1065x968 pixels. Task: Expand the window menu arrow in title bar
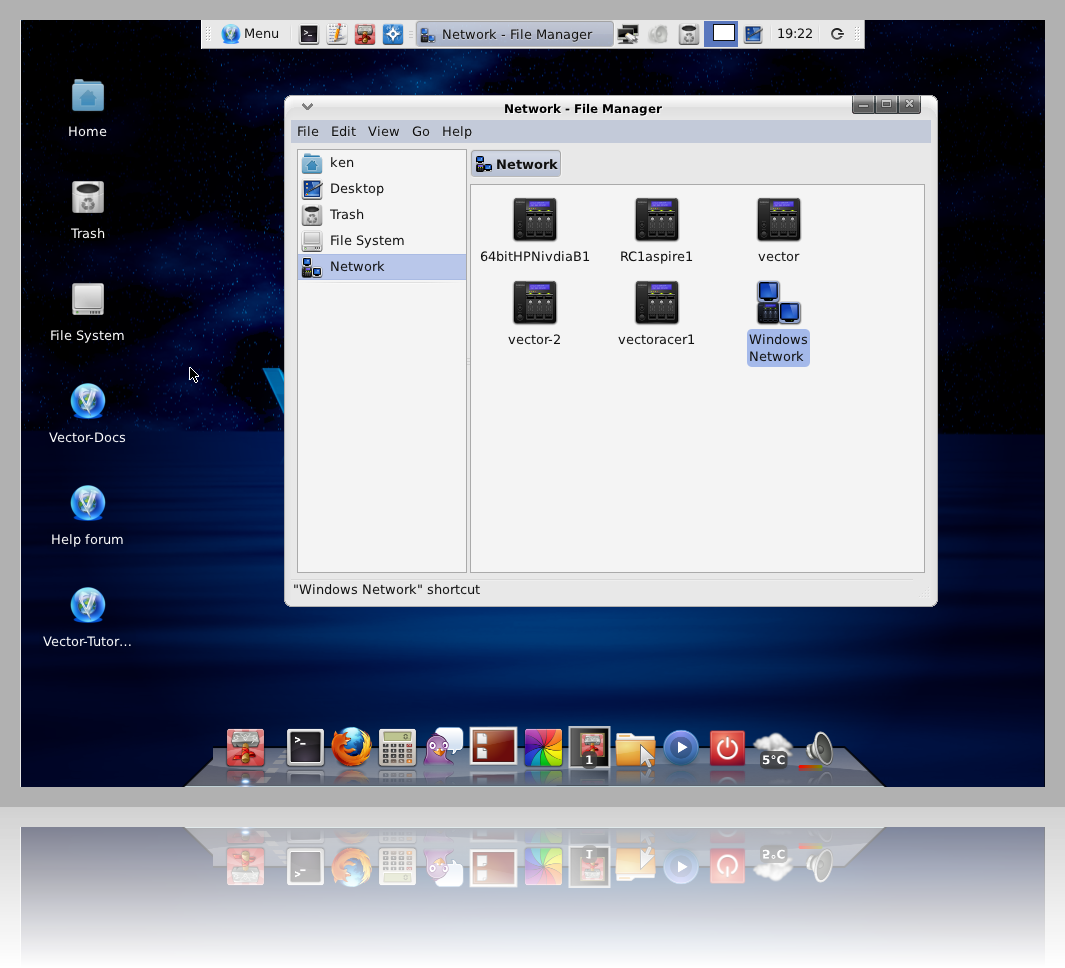pos(307,107)
